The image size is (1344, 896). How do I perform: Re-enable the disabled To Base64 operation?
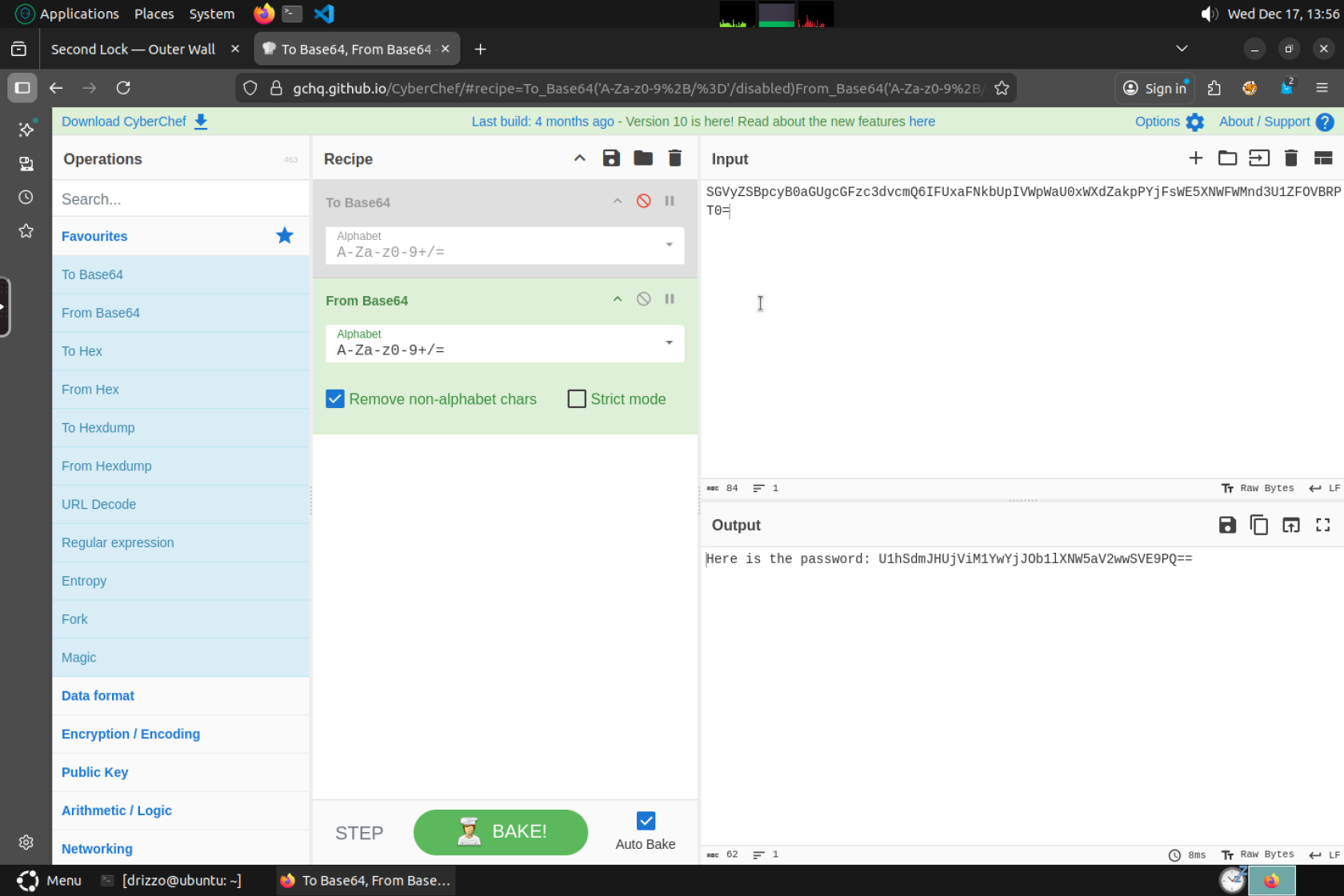tap(643, 201)
